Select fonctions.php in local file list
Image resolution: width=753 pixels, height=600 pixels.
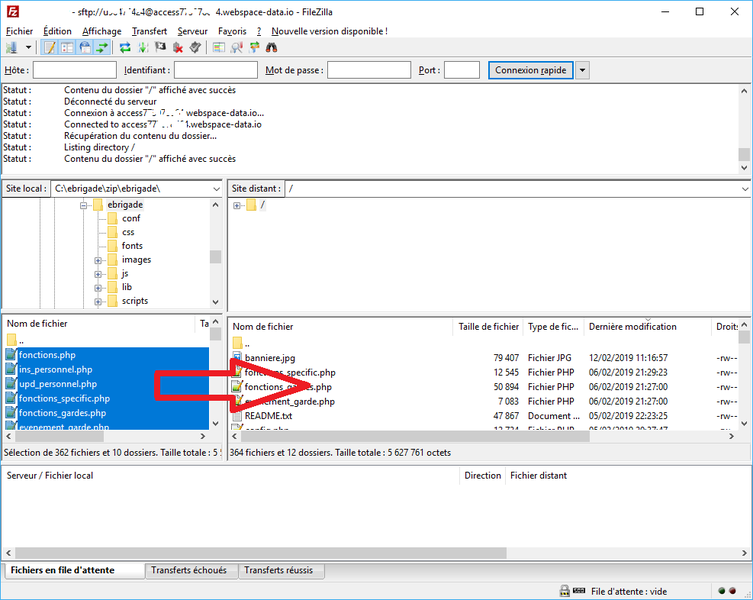pyautogui.click(x=47, y=355)
